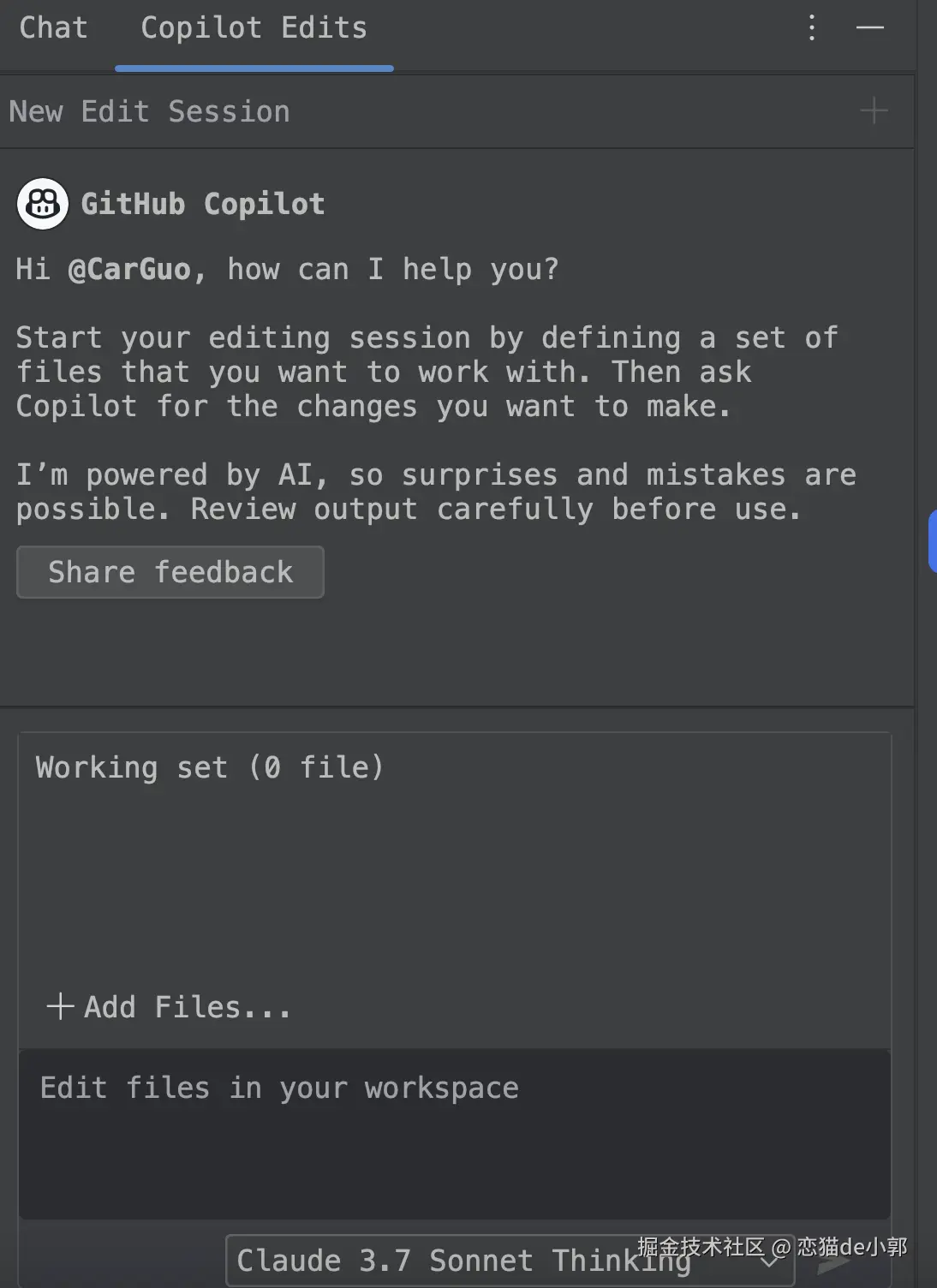Click the GitHub Copilot avatar icon
Image resolution: width=937 pixels, height=1288 pixels.
pyautogui.click(x=43, y=204)
